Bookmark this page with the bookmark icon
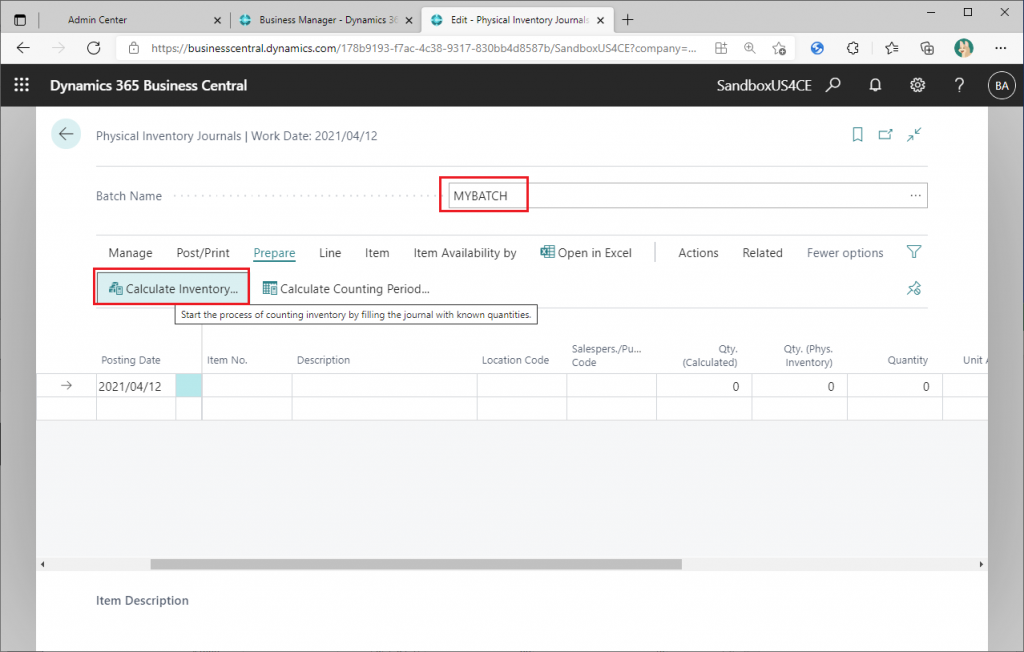The height and width of the screenshot is (652, 1024). pyautogui.click(x=857, y=135)
